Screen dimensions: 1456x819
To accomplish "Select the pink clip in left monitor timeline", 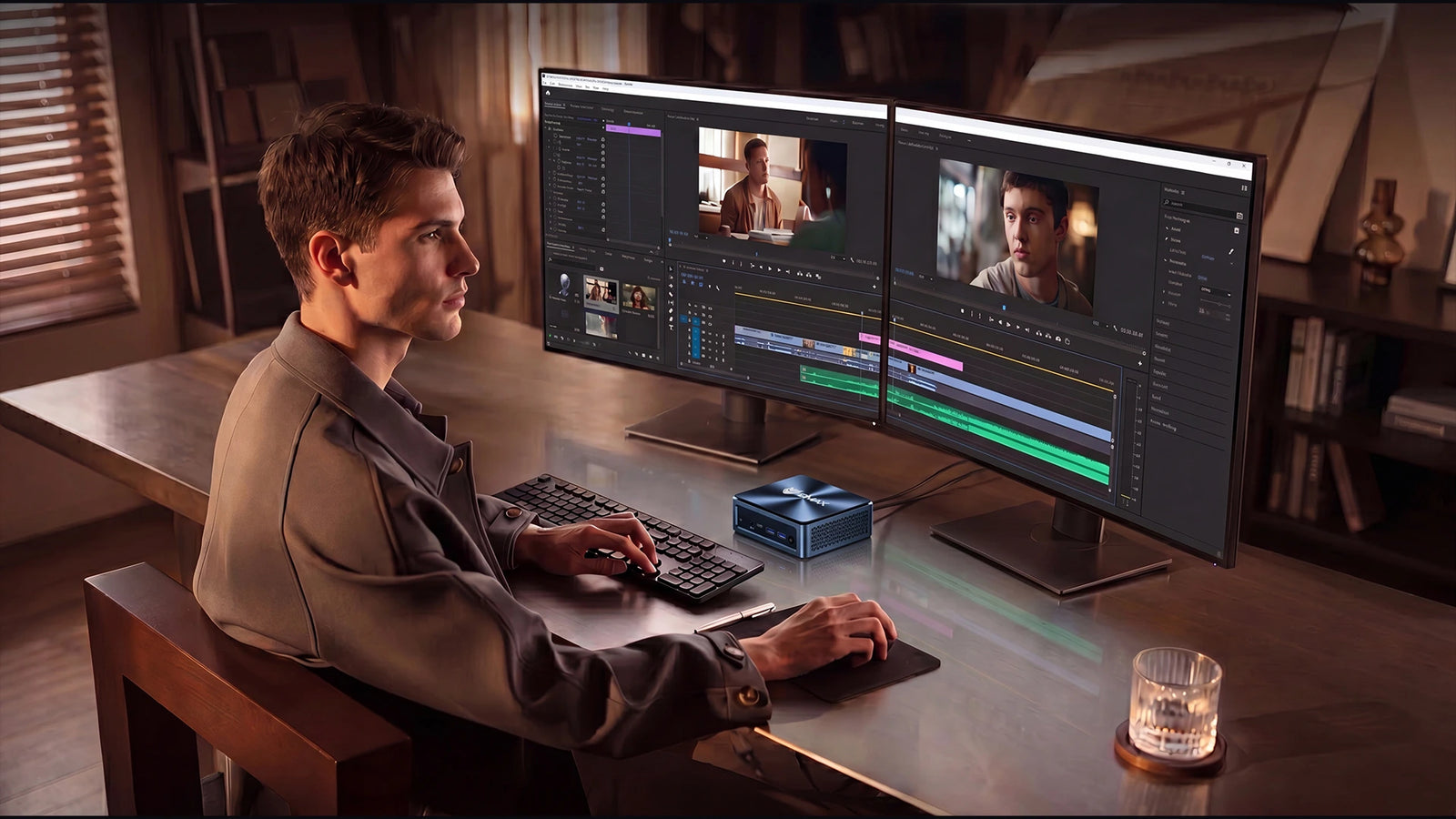I will pyautogui.click(x=870, y=339).
